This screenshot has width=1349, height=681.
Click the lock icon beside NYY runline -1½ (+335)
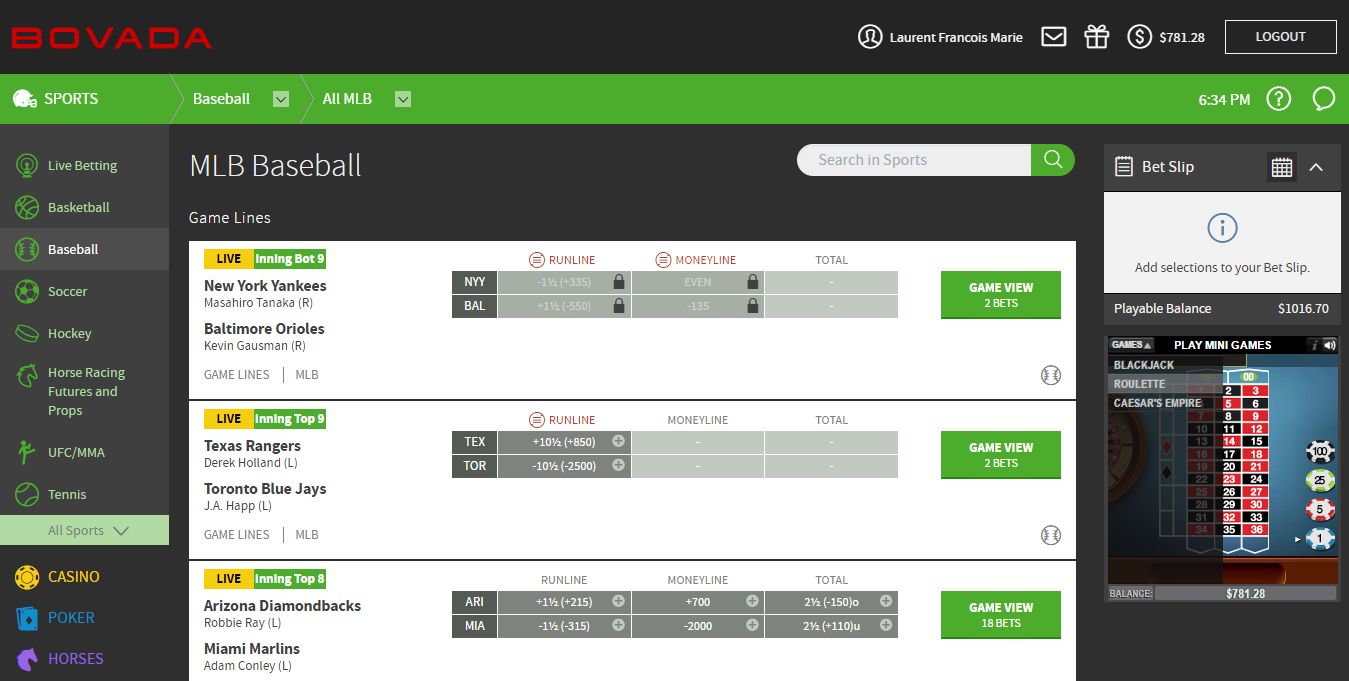coord(619,282)
